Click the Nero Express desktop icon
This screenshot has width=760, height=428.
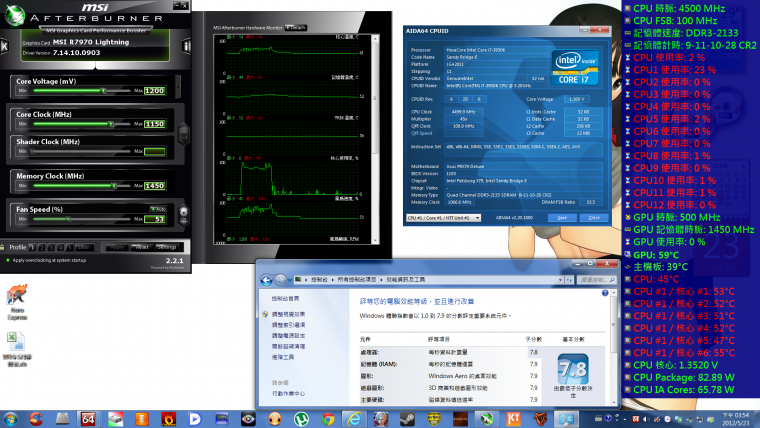pyautogui.click(x=18, y=297)
